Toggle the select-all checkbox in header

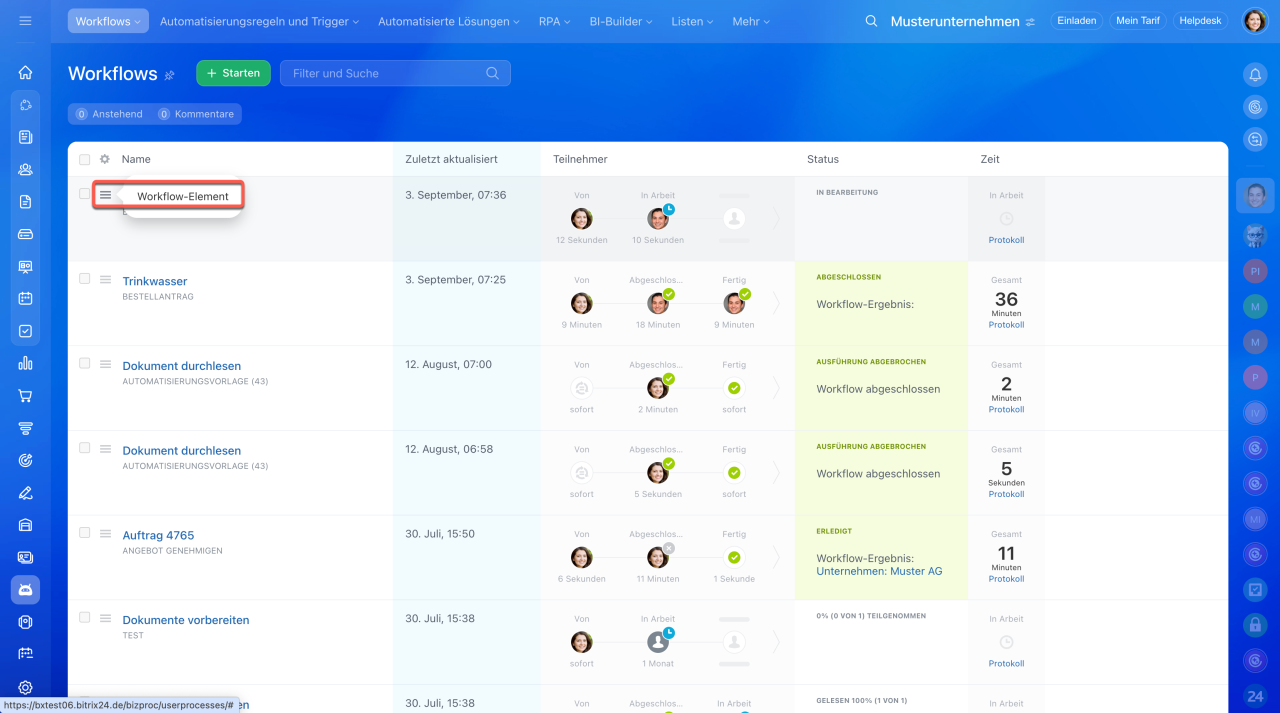point(85,160)
